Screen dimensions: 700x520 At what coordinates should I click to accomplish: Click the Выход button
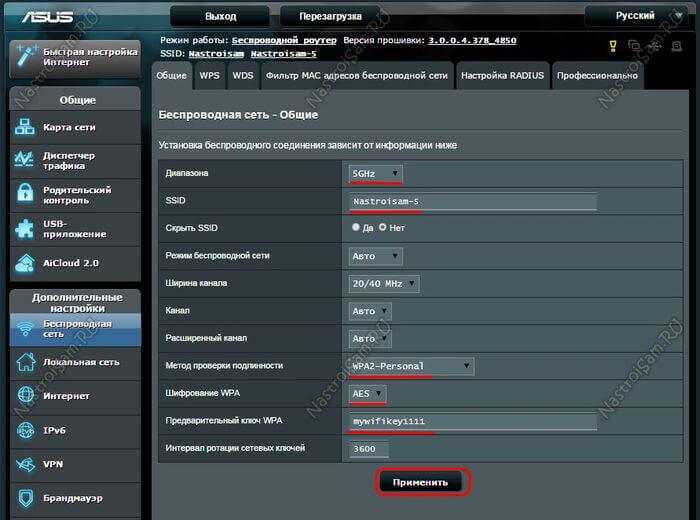(220, 16)
